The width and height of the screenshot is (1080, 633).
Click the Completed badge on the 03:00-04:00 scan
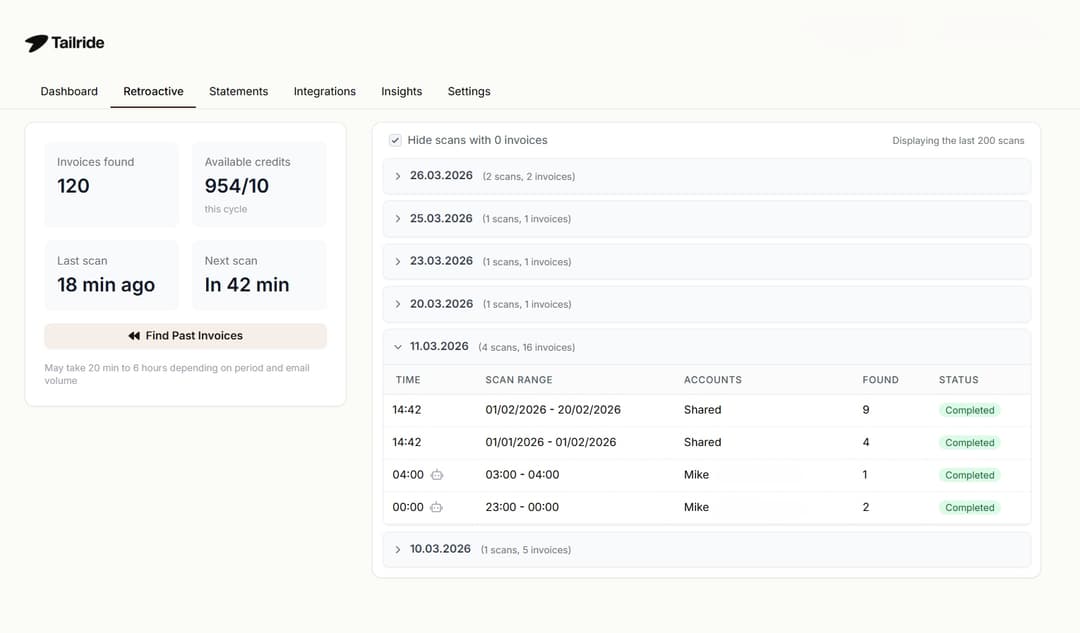point(968,474)
